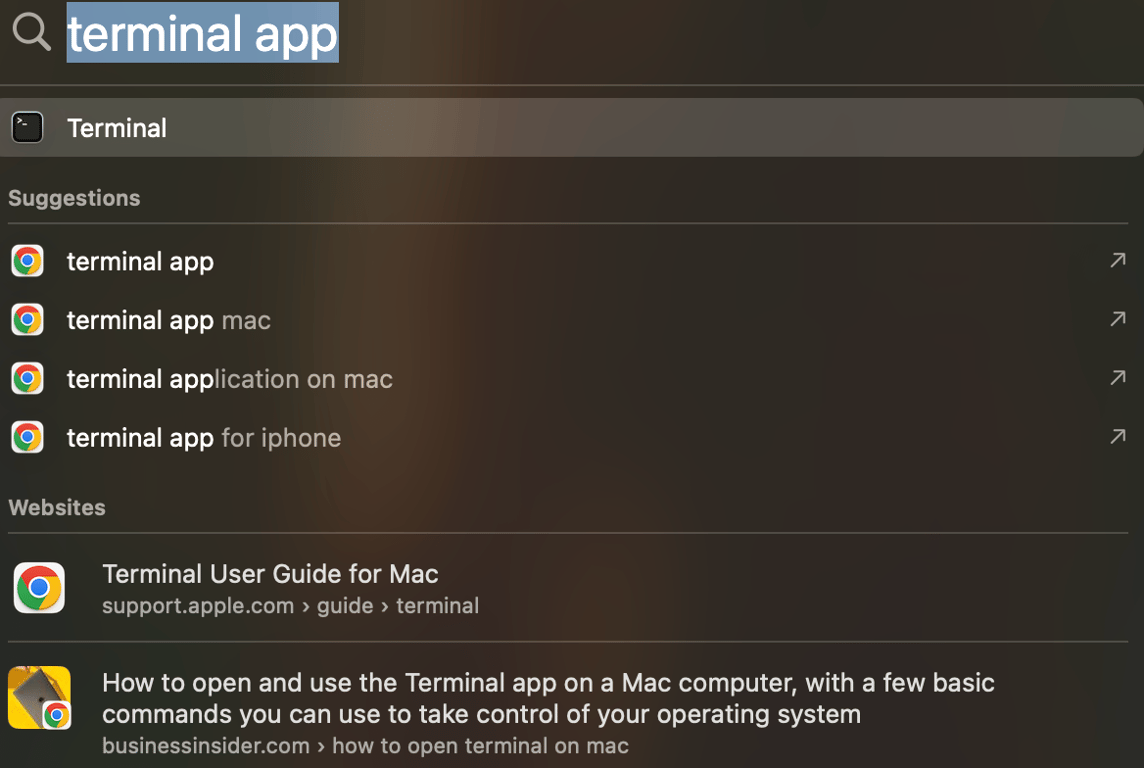Select the 'terminal app' suggestion
This screenshot has width=1144, height=768.
click(x=140, y=260)
